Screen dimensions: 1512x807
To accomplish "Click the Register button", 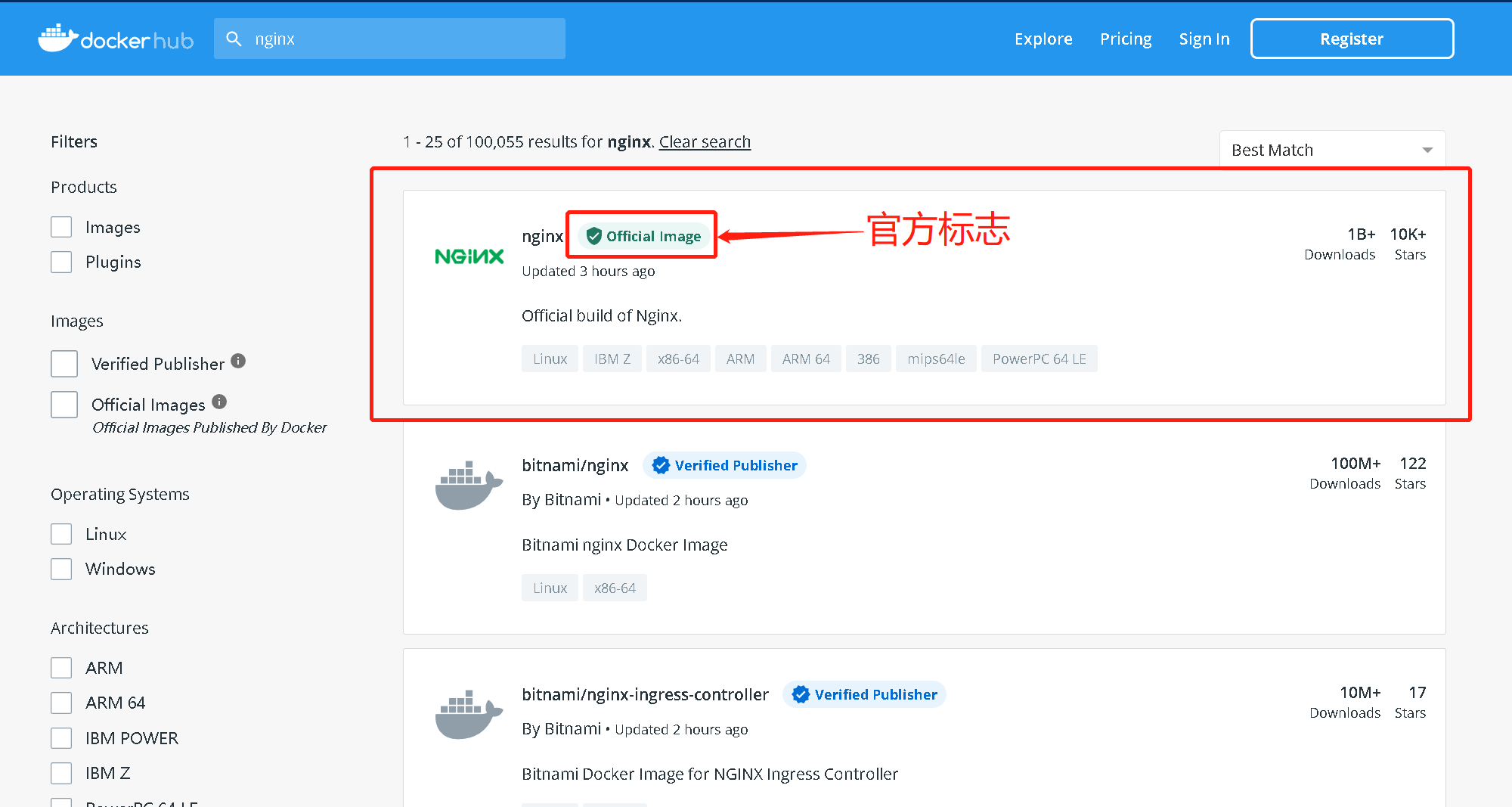I will coord(1352,39).
